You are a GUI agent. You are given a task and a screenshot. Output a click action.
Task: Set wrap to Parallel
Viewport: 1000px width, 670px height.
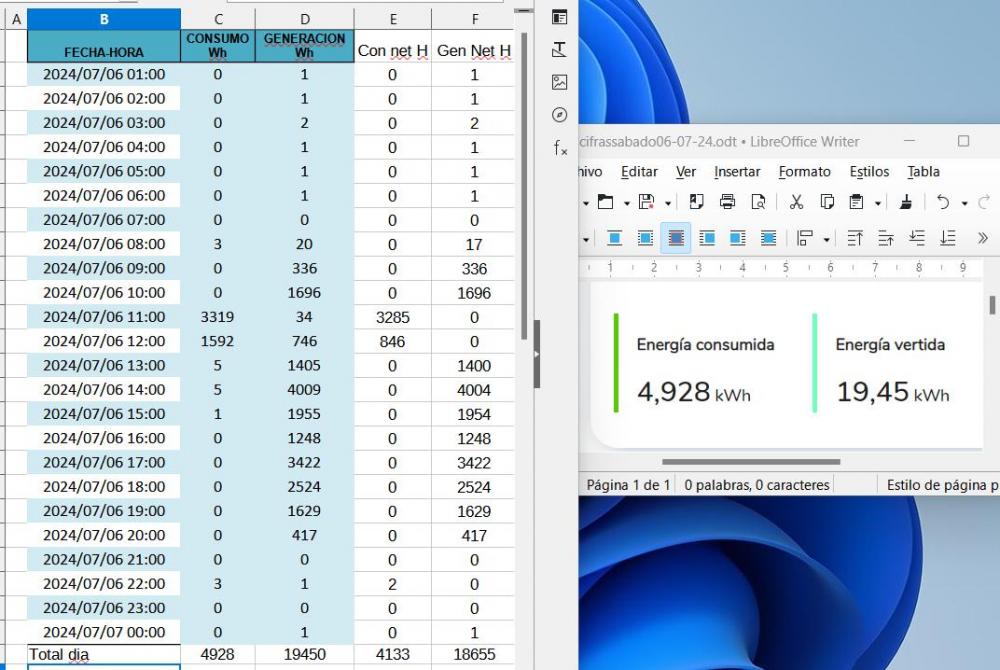[645, 238]
